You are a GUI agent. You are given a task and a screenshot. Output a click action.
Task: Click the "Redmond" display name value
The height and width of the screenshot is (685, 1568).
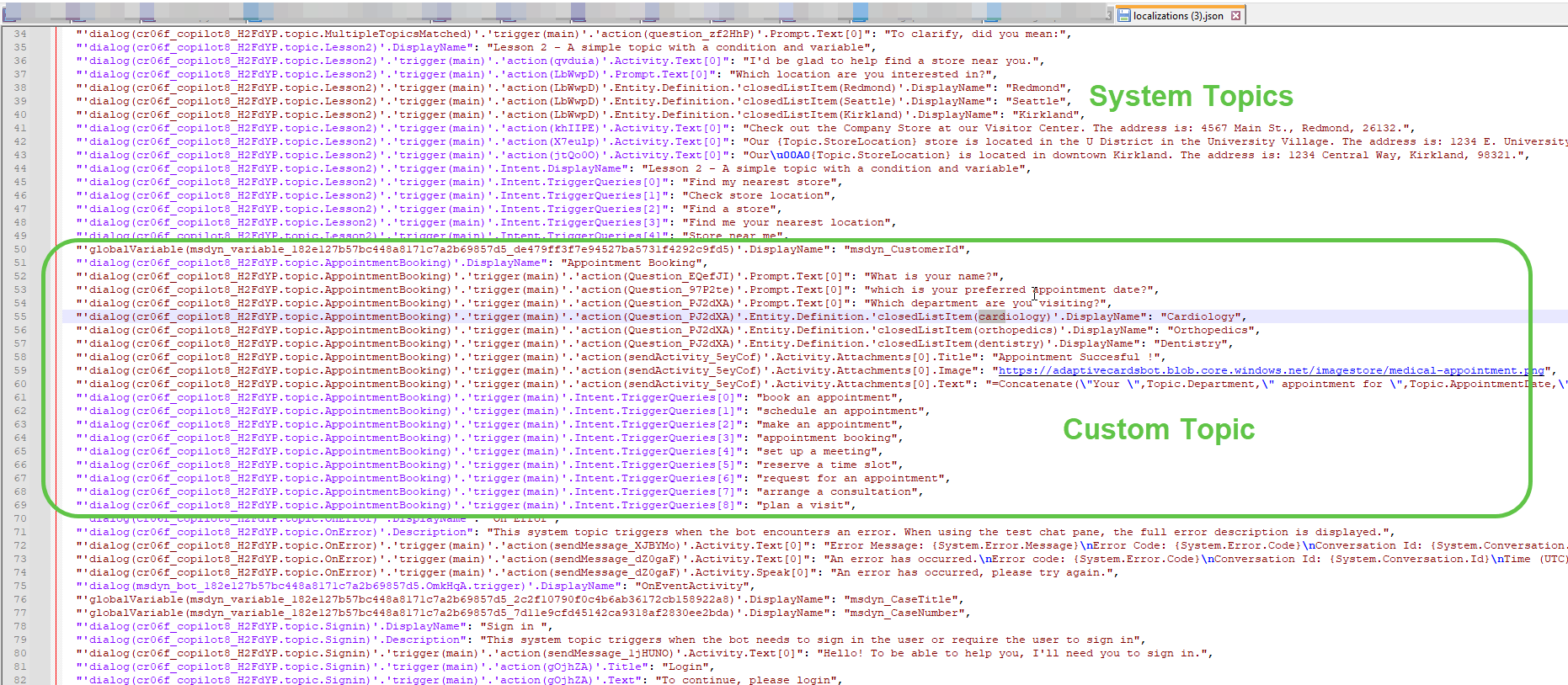[x=1036, y=88]
